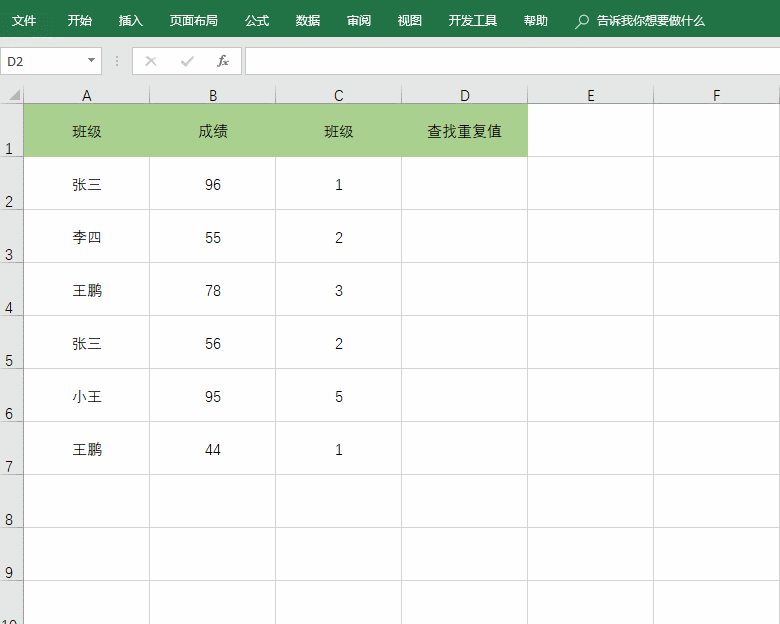Select row 6 header

point(11,395)
